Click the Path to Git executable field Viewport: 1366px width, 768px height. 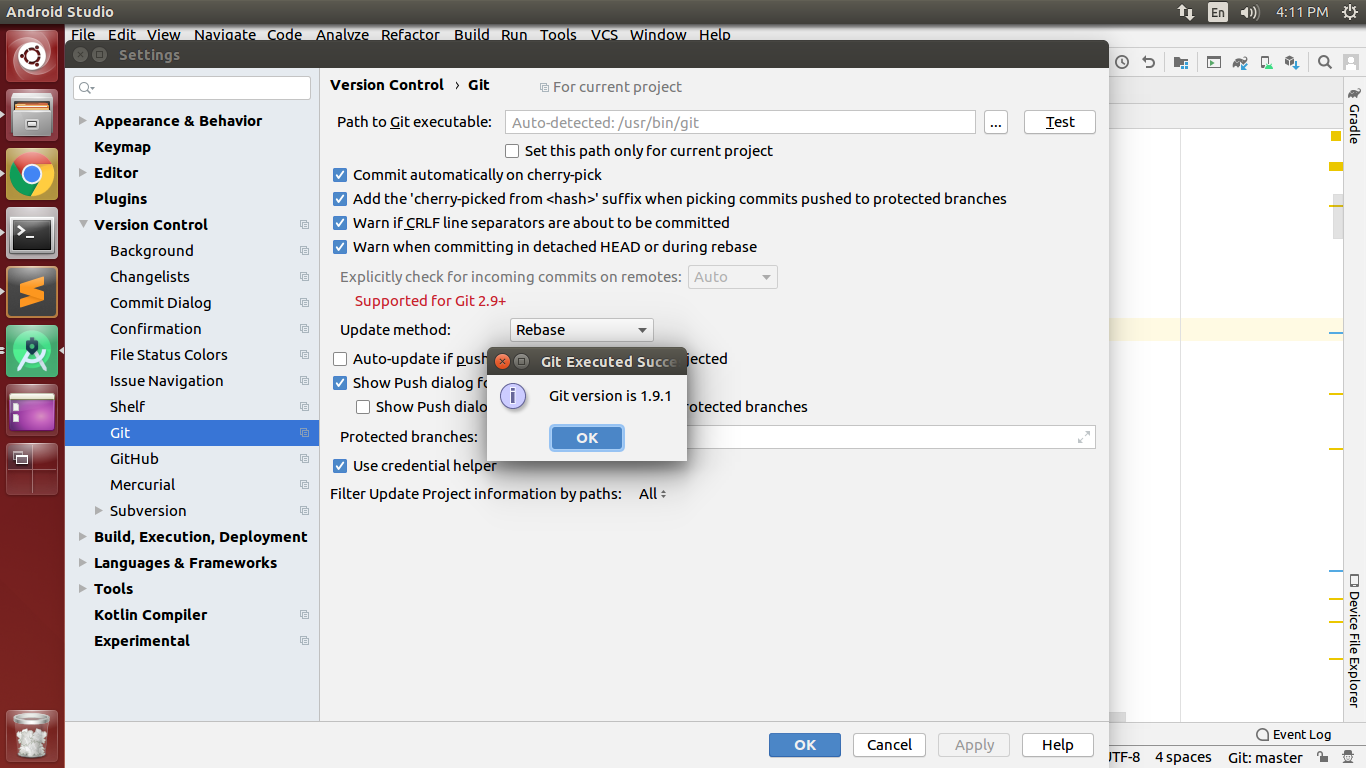coord(740,122)
